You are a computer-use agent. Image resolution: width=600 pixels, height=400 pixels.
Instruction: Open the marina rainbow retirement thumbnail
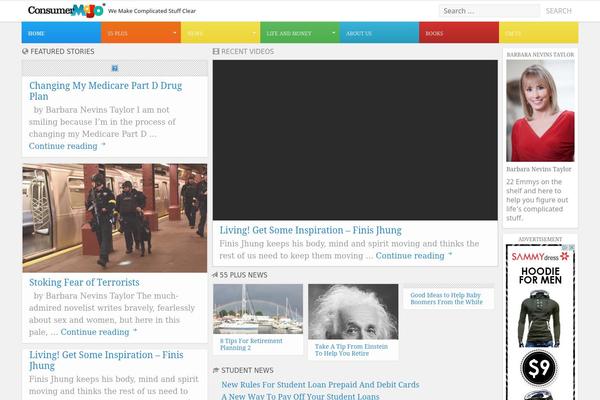(x=258, y=309)
